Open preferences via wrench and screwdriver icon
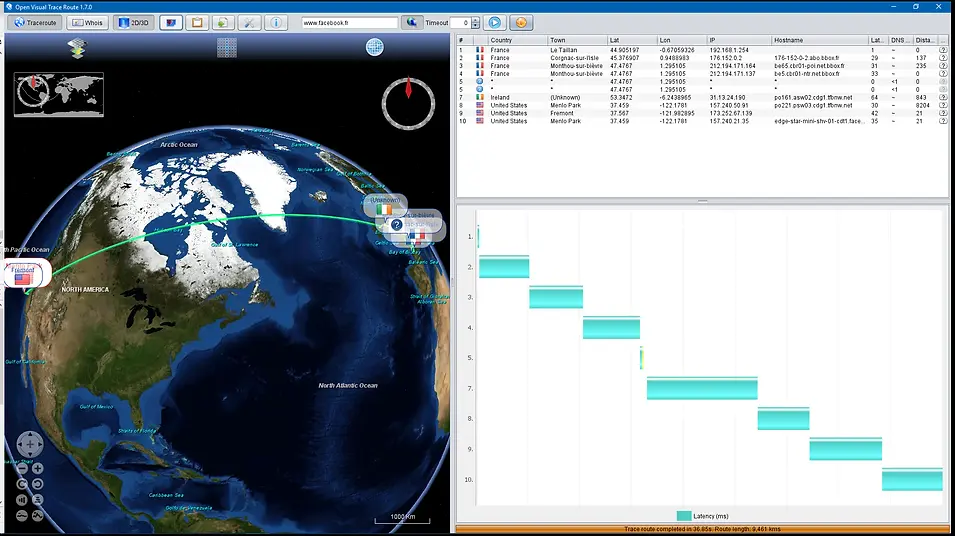This screenshot has width=955, height=536. click(x=249, y=23)
